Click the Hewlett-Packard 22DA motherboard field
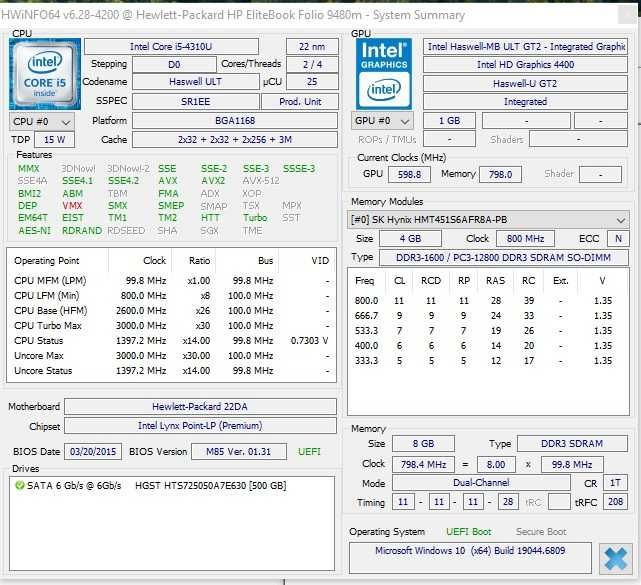Image resolution: width=641 pixels, height=585 pixels. point(200,406)
